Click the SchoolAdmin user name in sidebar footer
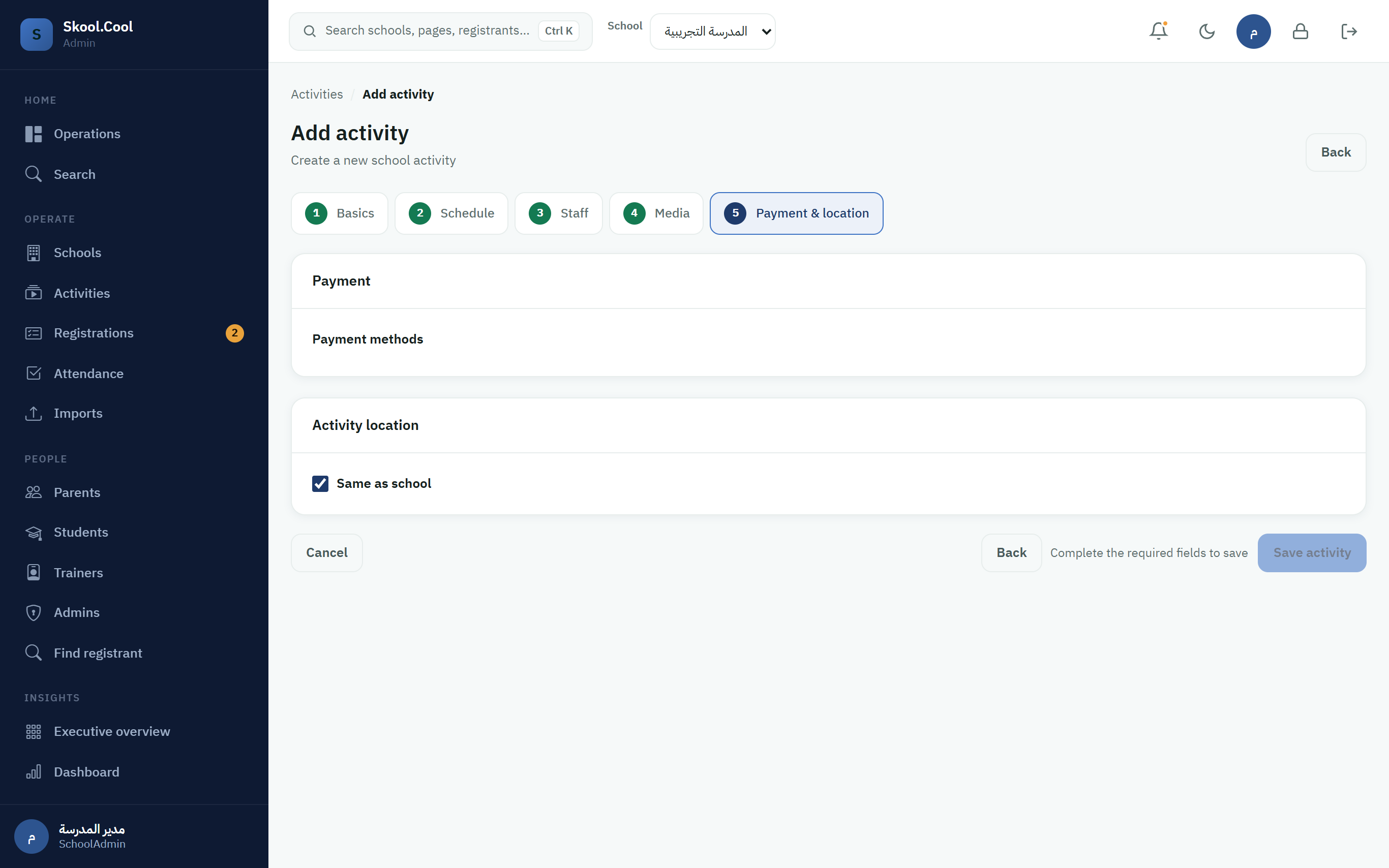Screen dimensions: 1389x868 coord(92,844)
